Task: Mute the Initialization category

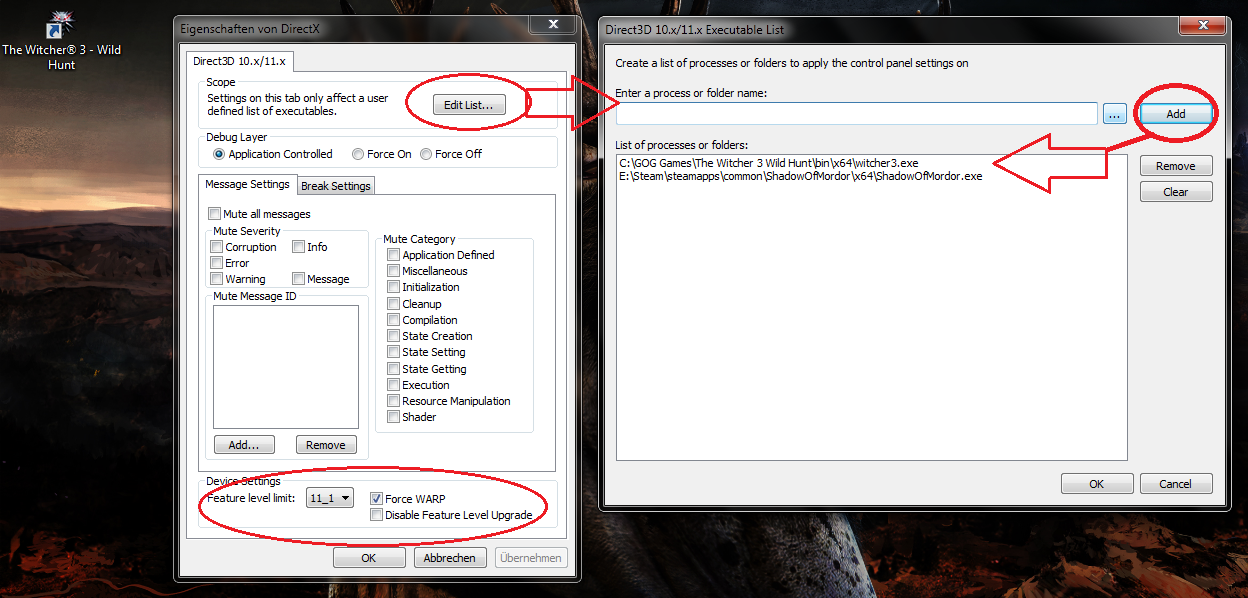Action: coord(393,287)
